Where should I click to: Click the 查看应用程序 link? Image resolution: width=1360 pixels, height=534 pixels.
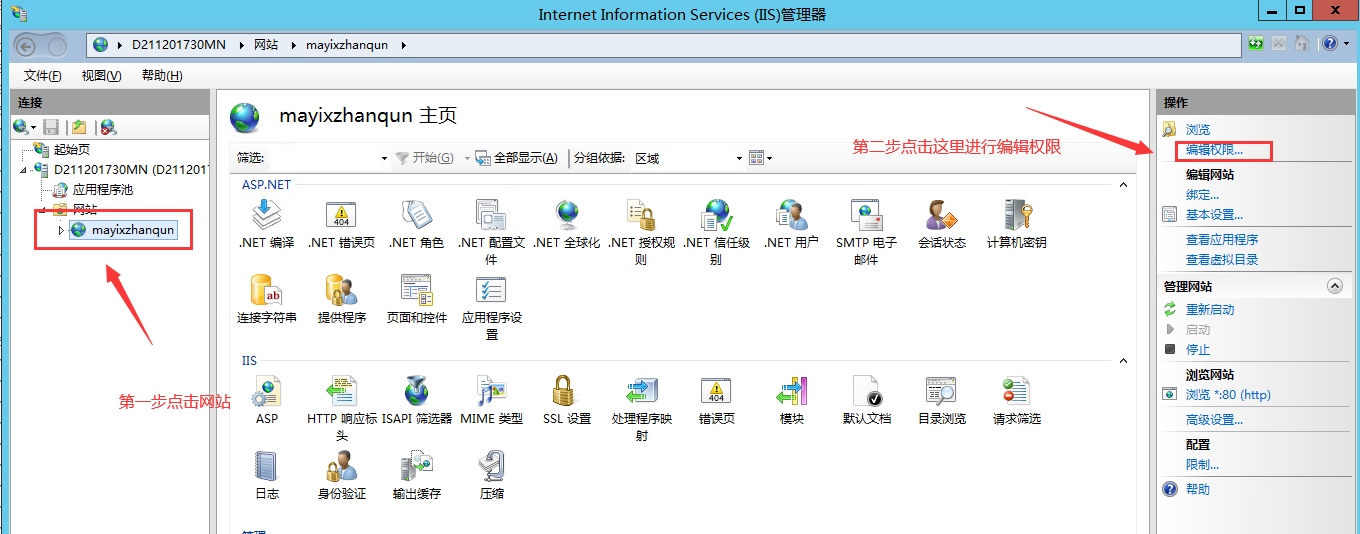(1222, 240)
